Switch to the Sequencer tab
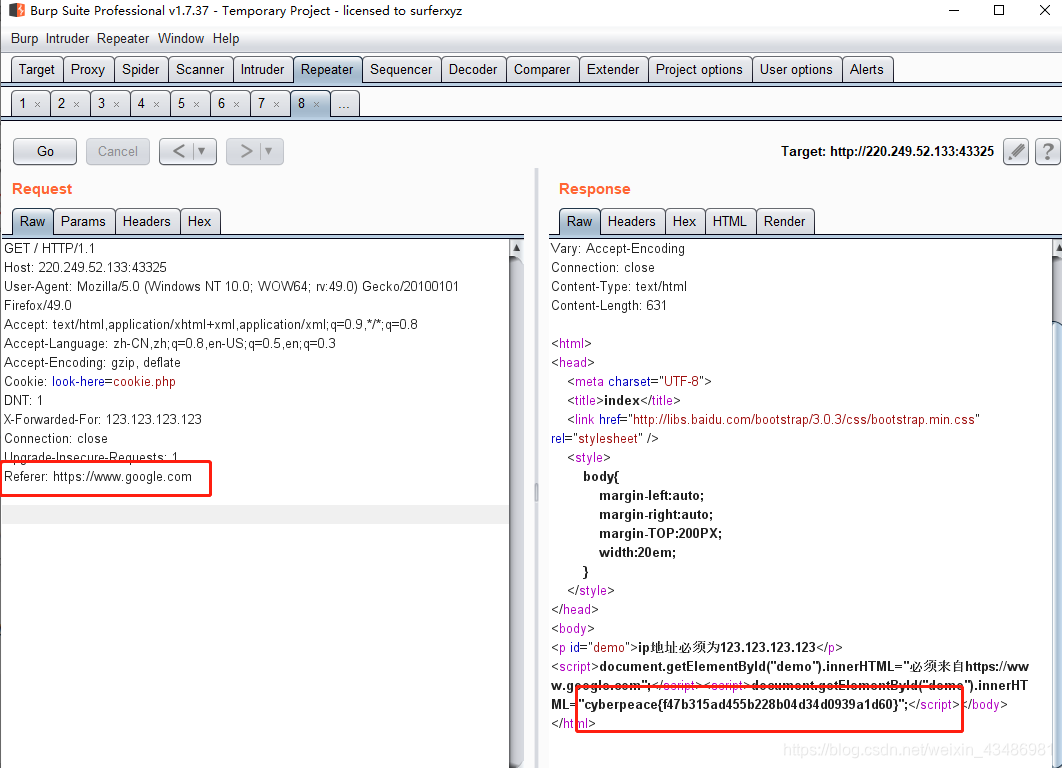 pos(401,70)
